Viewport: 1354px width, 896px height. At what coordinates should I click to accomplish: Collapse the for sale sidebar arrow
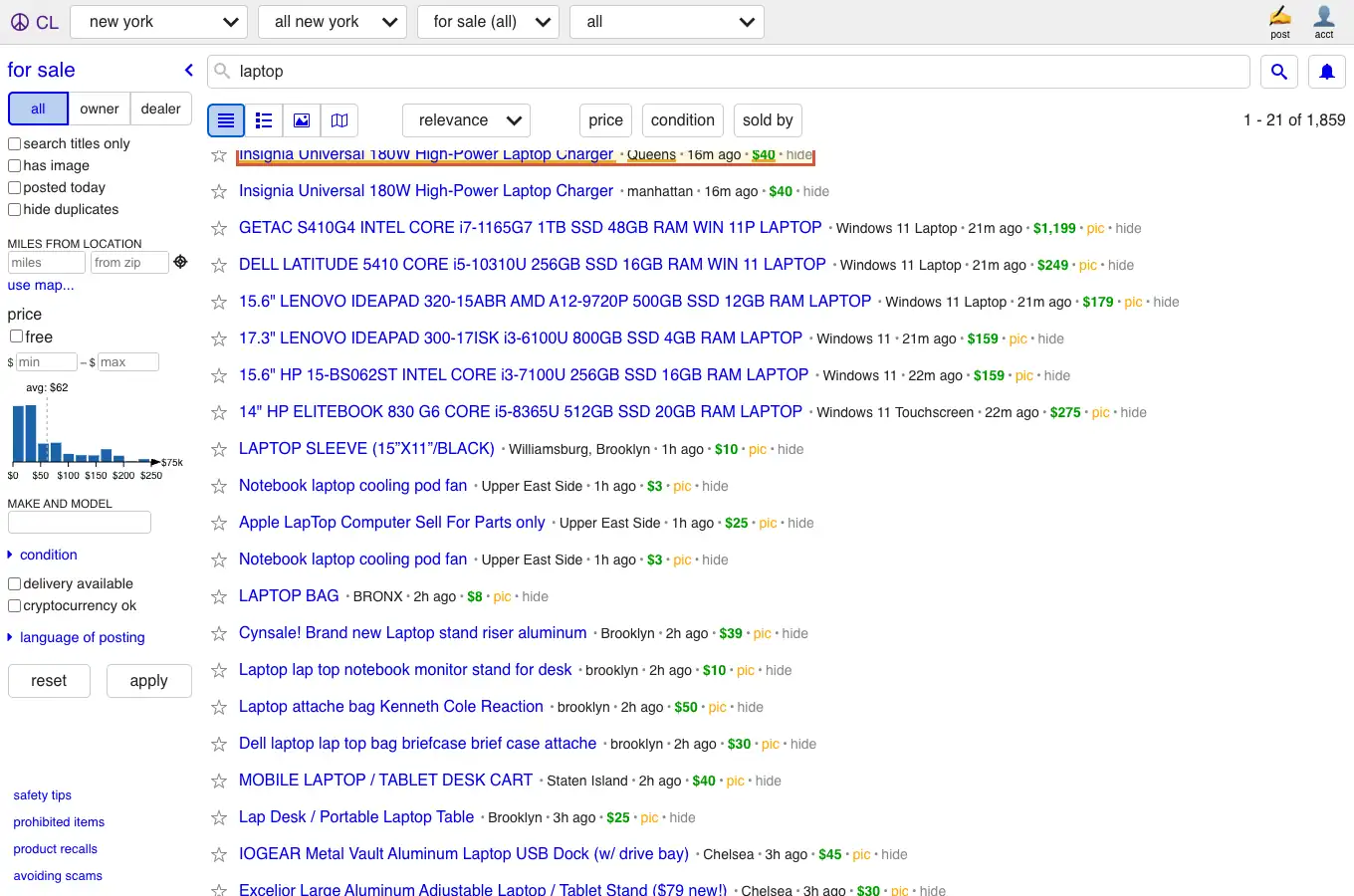[188, 70]
